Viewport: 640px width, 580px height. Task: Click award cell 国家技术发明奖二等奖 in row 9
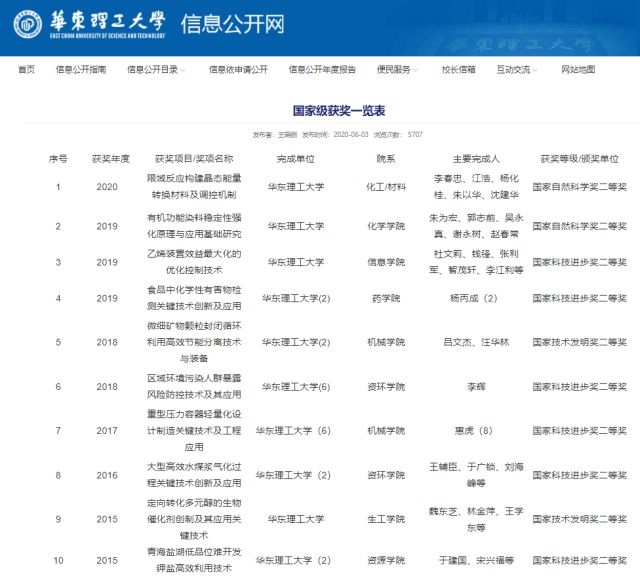[579, 519]
